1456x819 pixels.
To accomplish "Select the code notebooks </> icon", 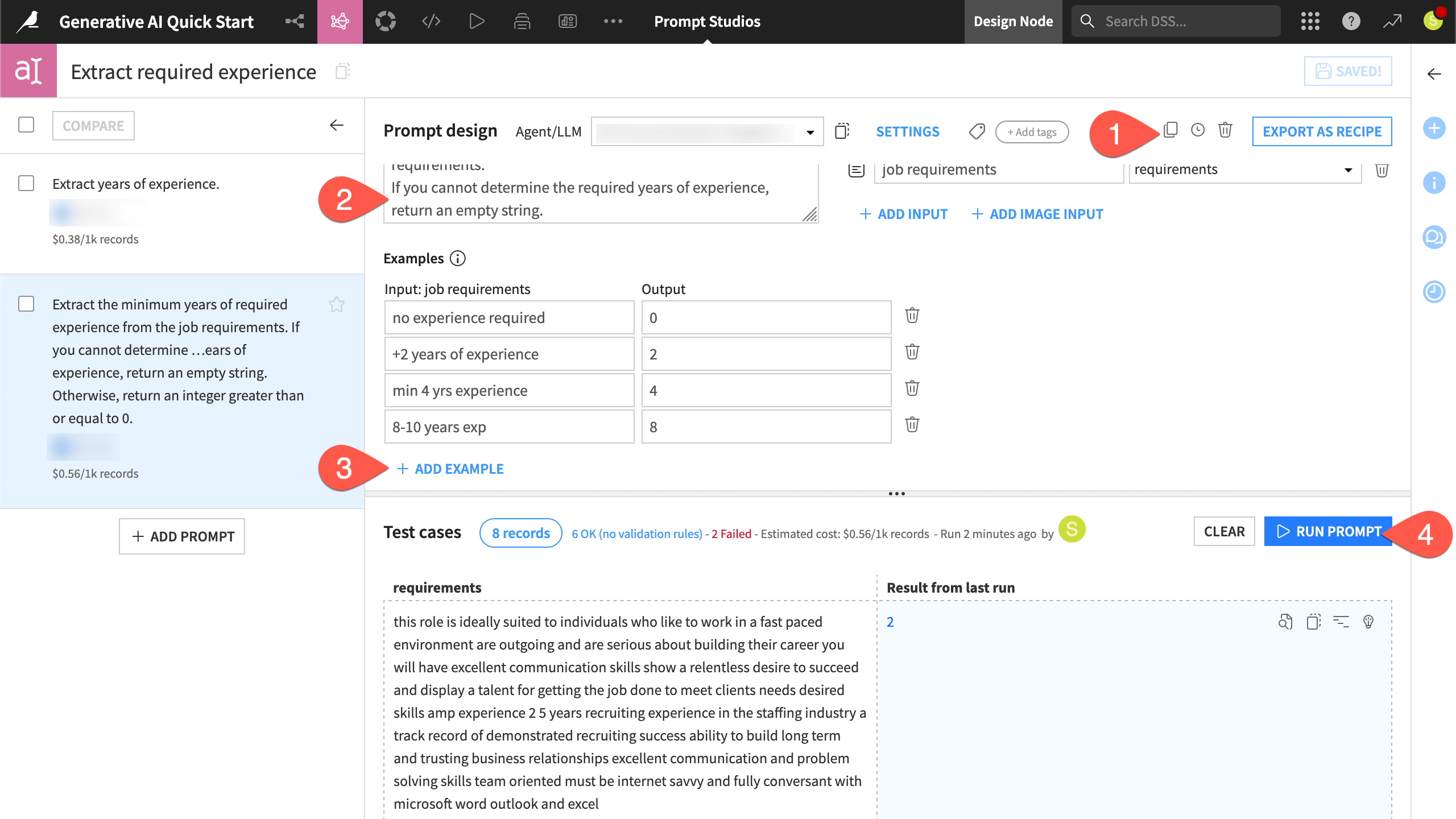I will 431,21.
